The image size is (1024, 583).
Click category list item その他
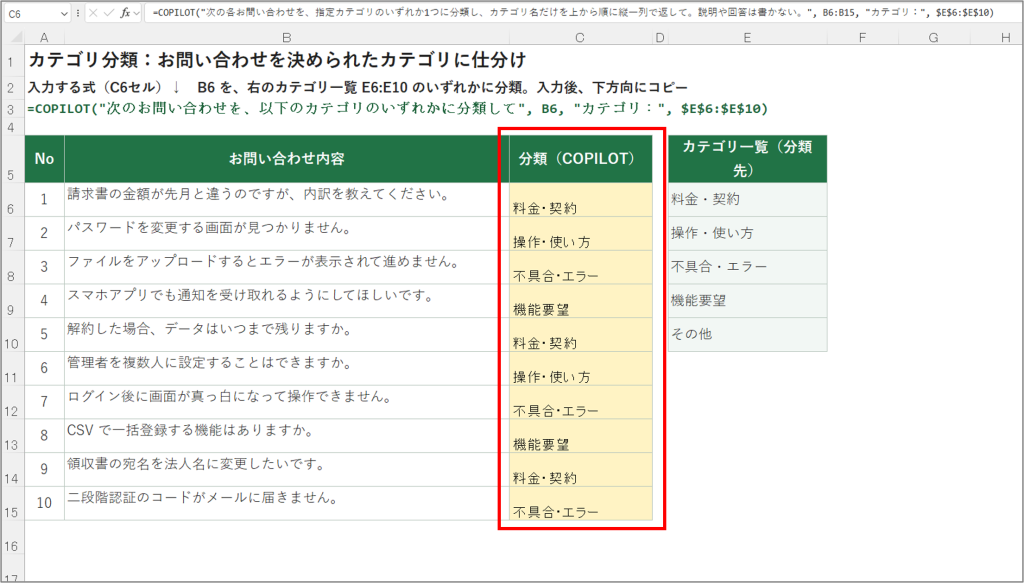point(747,334)
